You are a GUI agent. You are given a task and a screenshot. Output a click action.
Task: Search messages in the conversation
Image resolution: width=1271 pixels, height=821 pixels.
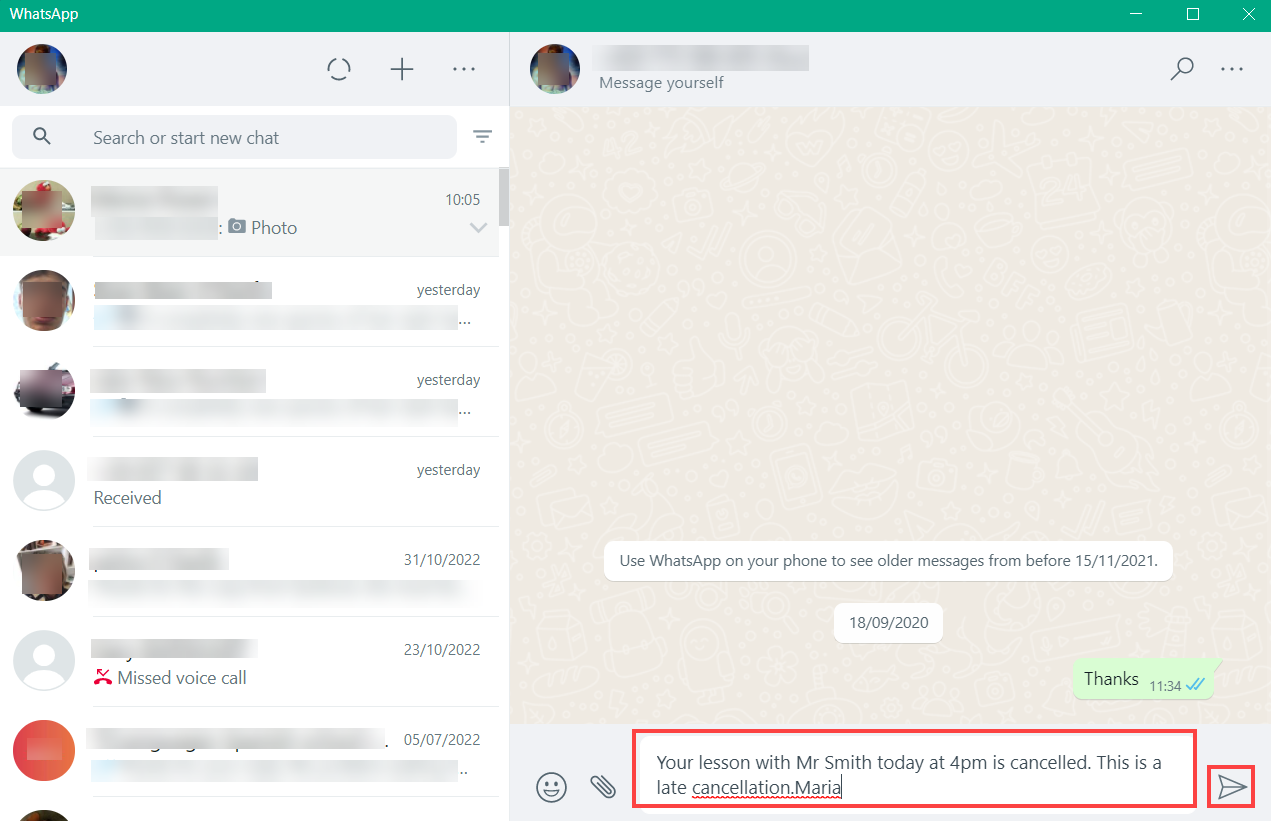coord(1182,69)
